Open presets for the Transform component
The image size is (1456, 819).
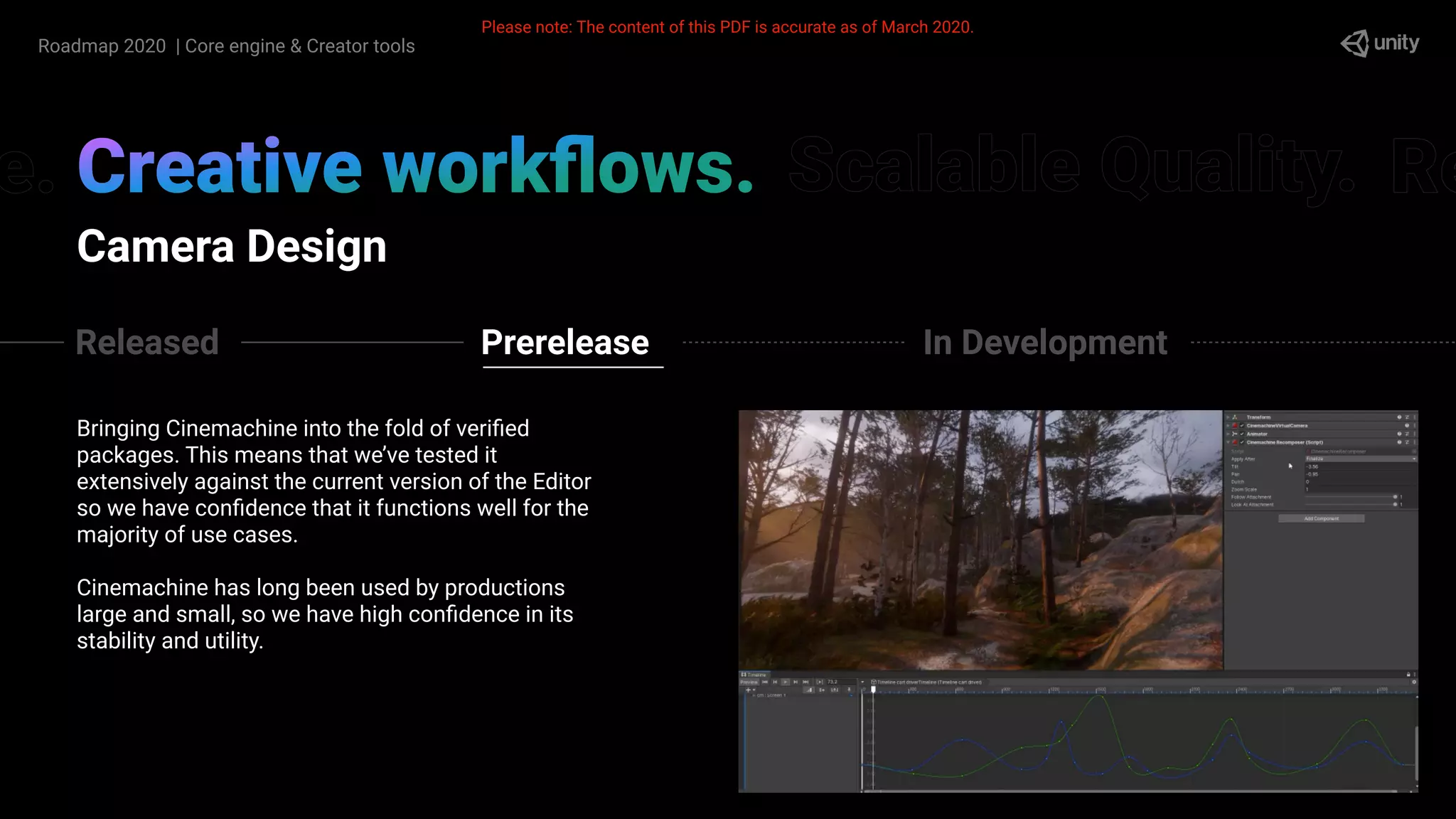pyautogui.click(x=1407, y=417)
